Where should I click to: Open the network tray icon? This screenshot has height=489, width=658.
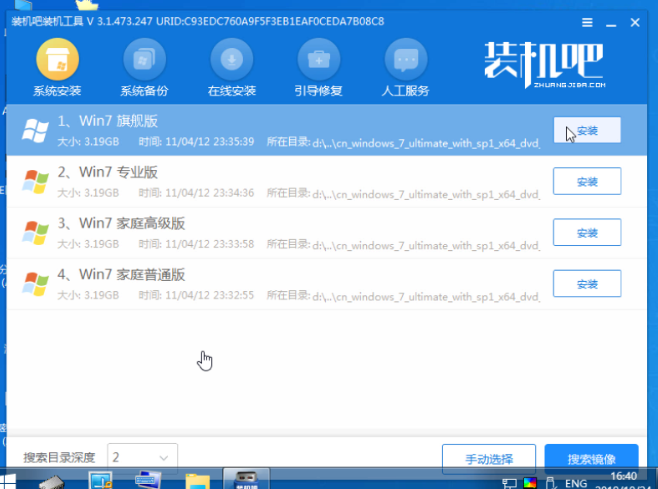pyautogui.click(x=509, y=484)
